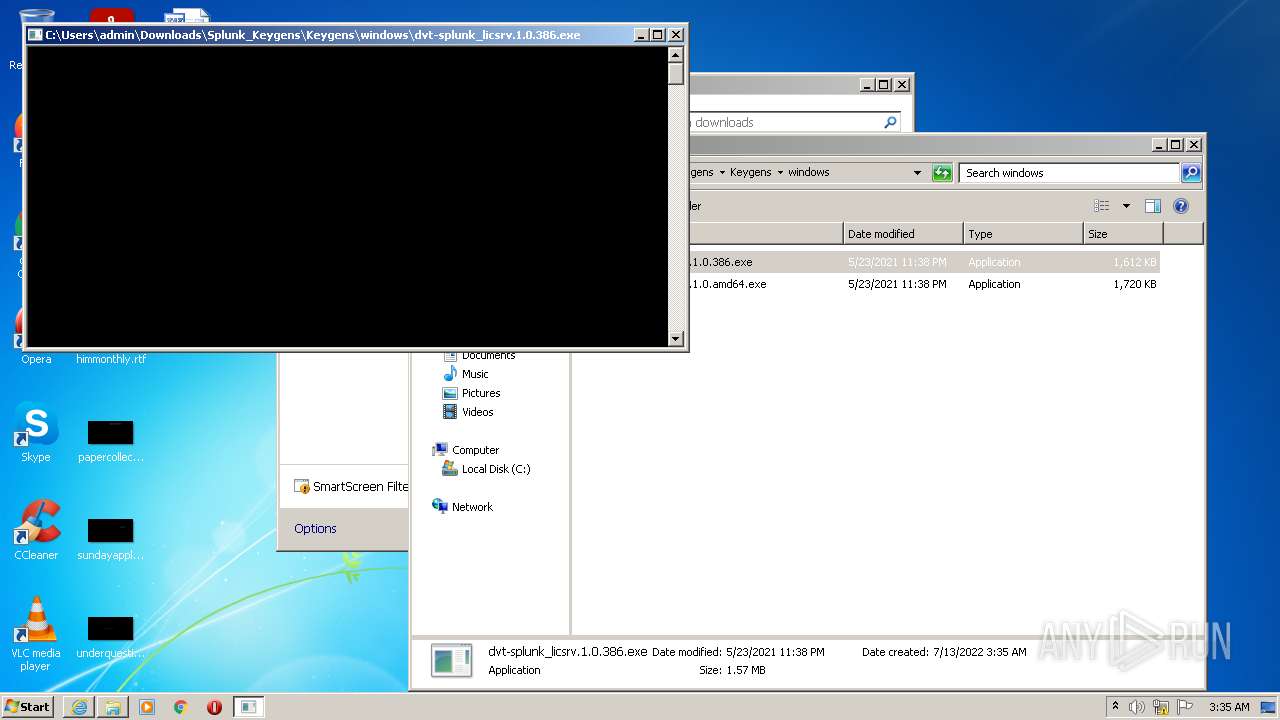Change view with the view icon
The width and height of the screenshot is (1280, 720).
[x=1102, y=206]
